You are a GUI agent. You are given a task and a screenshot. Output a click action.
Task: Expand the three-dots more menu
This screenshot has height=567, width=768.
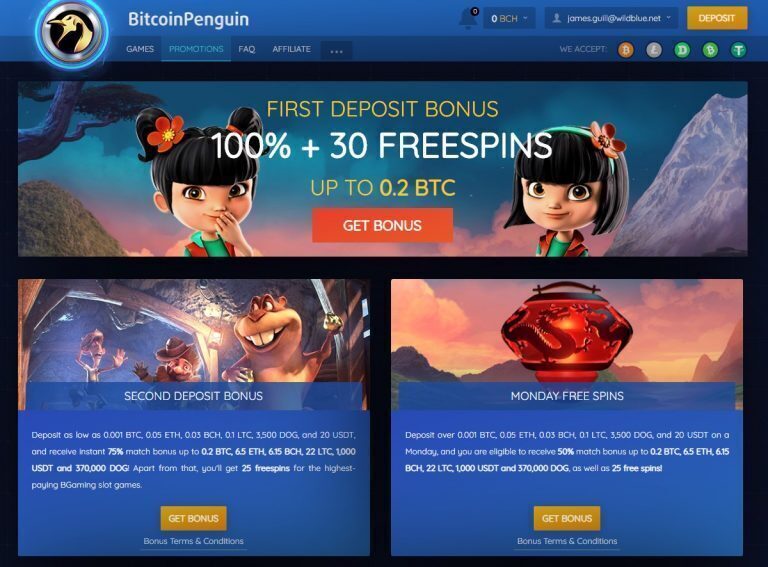pos(336,50)
